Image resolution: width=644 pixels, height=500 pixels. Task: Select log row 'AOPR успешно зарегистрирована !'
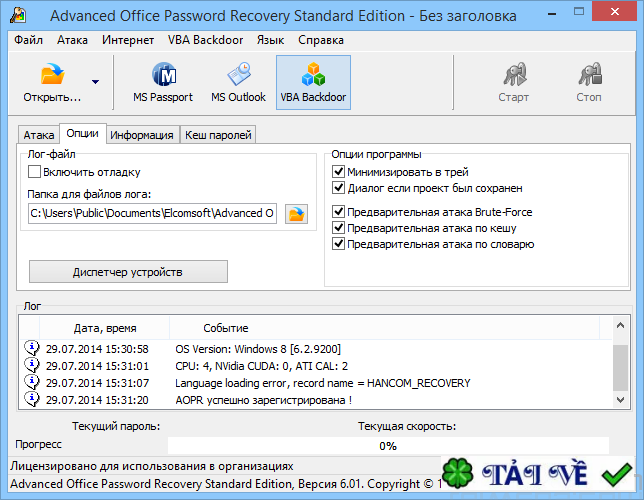(x=316, y=400)
